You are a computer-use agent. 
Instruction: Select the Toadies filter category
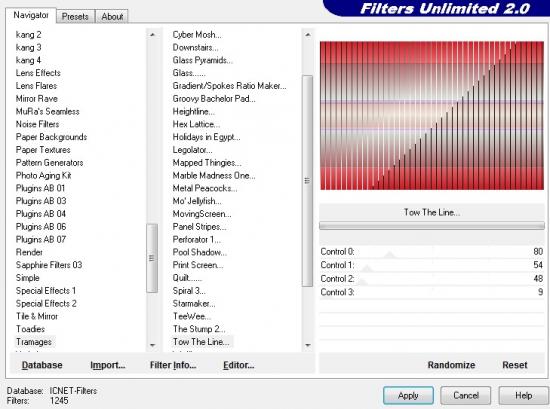31,329
